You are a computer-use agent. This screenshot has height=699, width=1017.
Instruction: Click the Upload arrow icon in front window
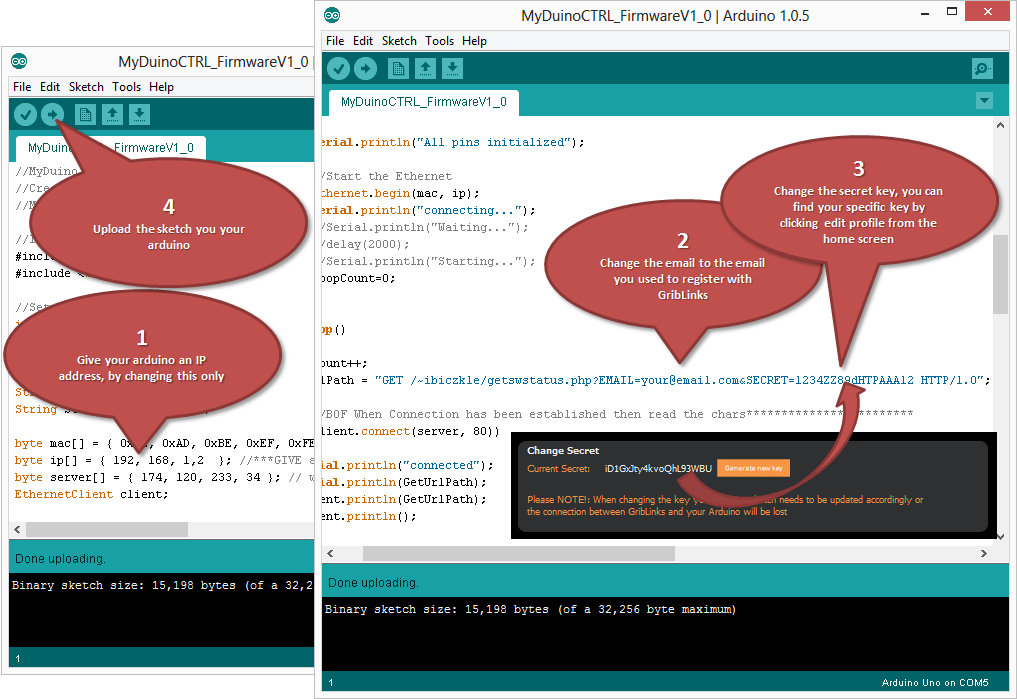(366, 69)
